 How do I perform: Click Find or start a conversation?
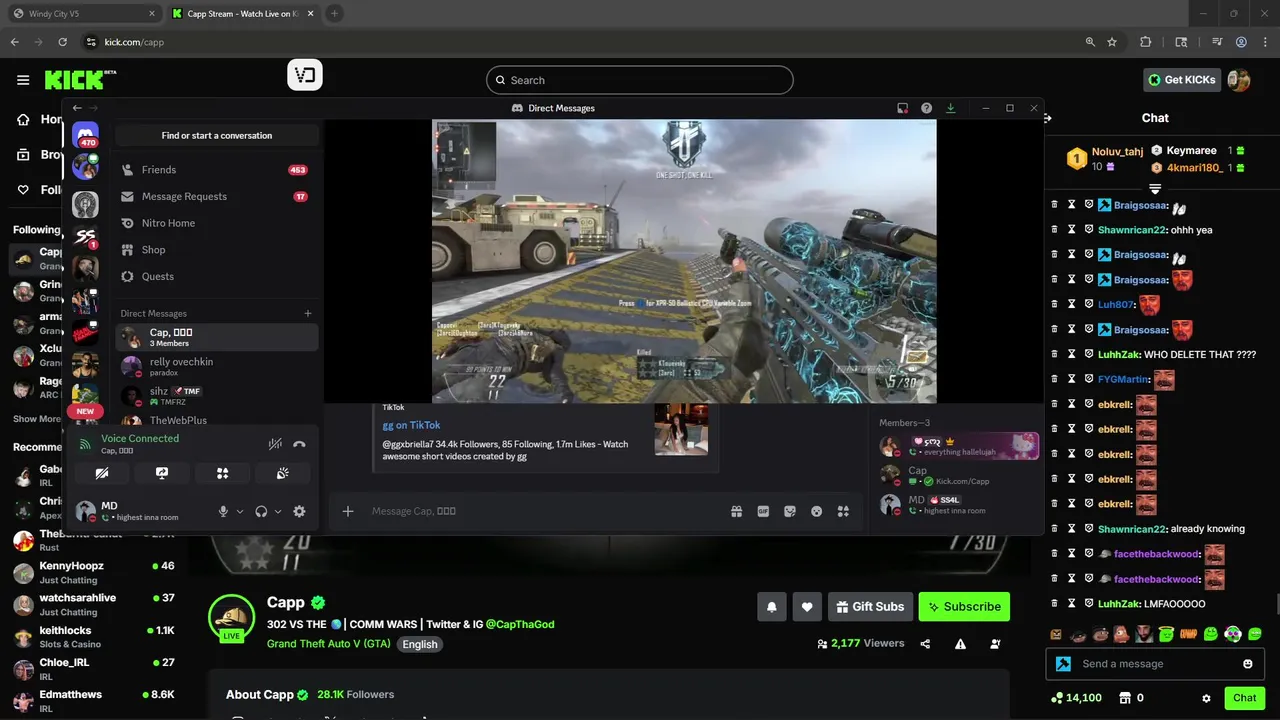tap(217, 135)
